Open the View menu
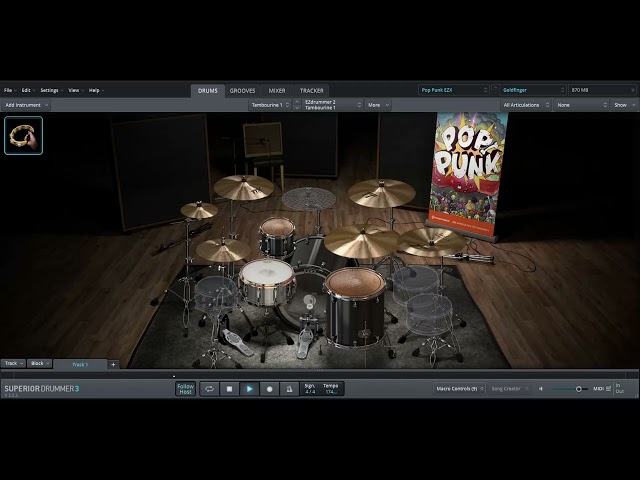The image size is (640, 480). 76,90
